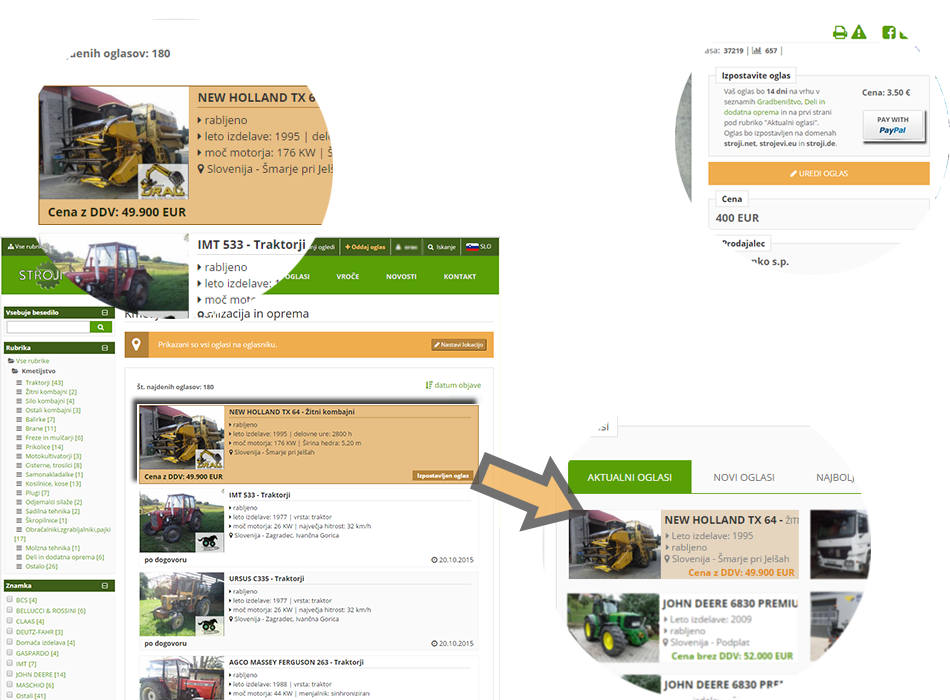Tick the JOHN DEERE brand checkbox

point(10,674)
